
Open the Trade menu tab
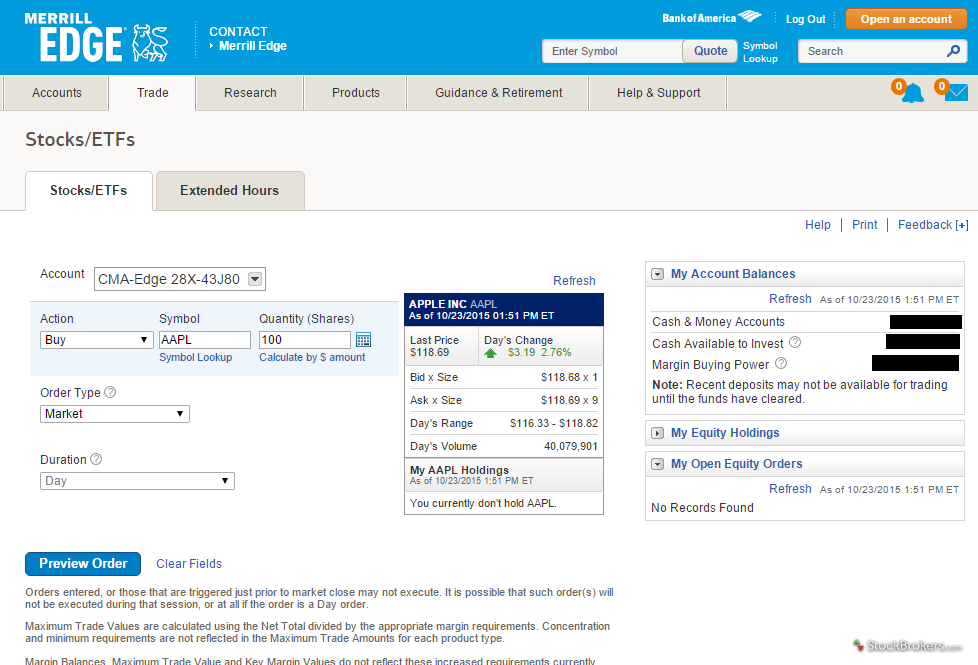(153, 93)
